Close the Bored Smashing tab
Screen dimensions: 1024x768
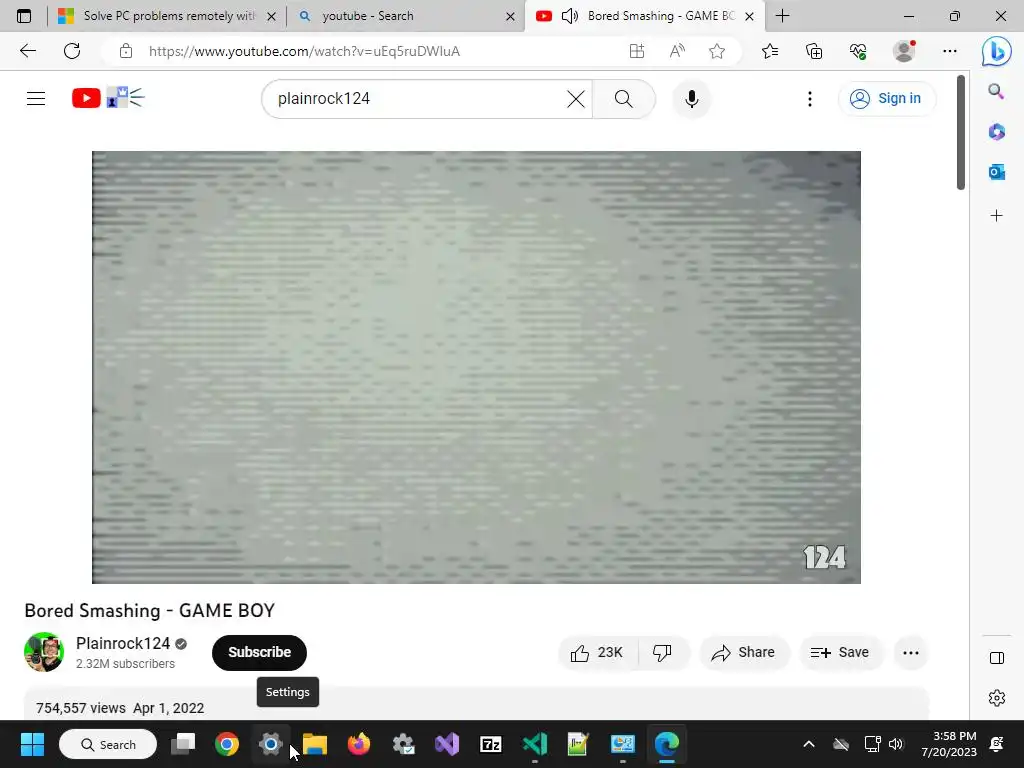[750, 16]
